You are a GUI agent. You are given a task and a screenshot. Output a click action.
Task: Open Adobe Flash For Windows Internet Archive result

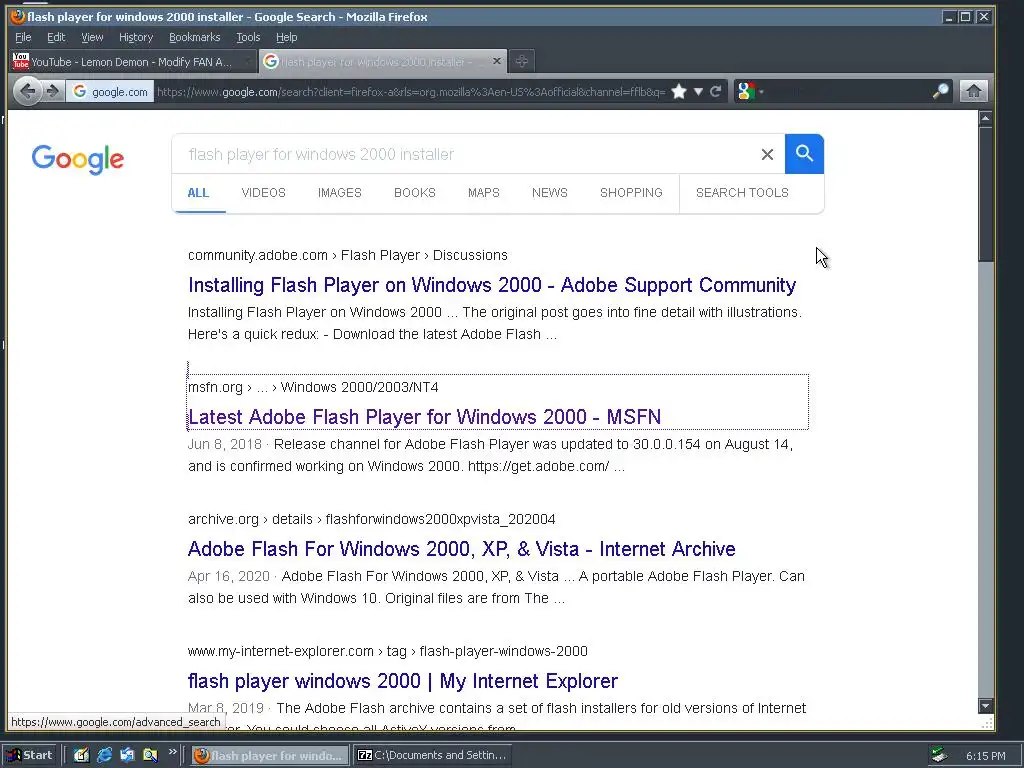click(x=461, y=549)
